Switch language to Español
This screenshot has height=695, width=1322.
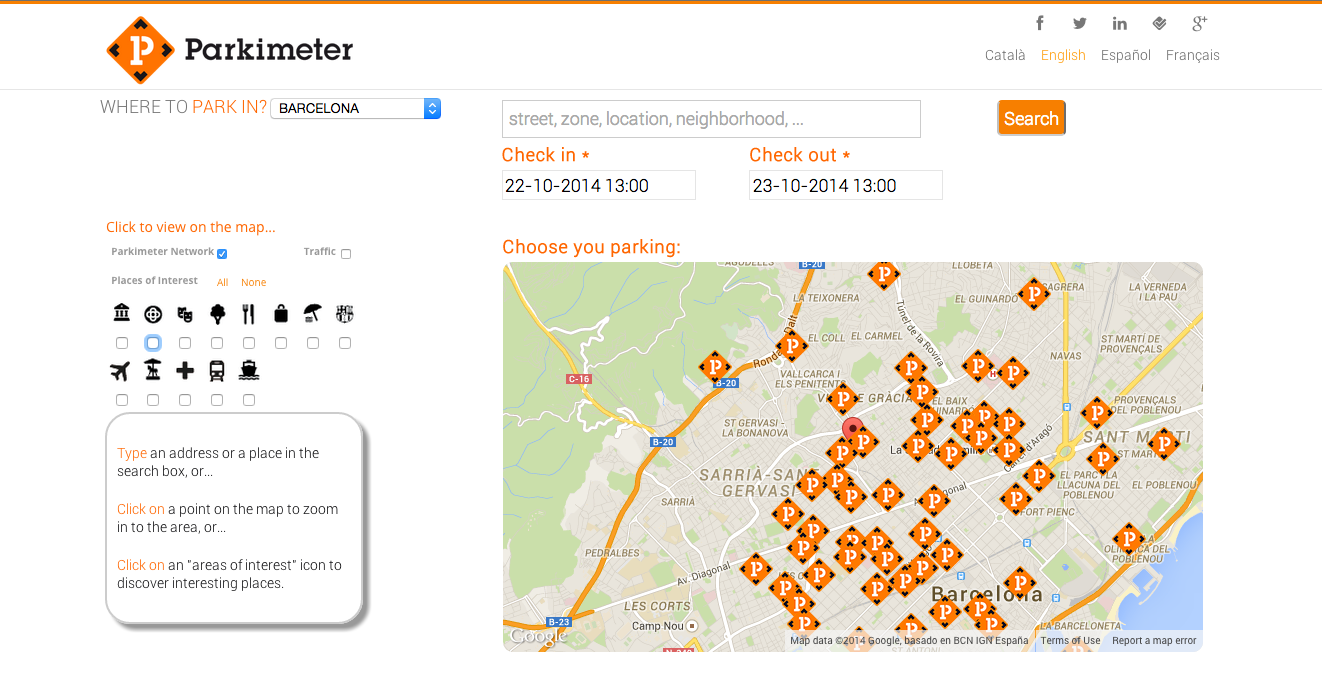(x=1125, y=55)
